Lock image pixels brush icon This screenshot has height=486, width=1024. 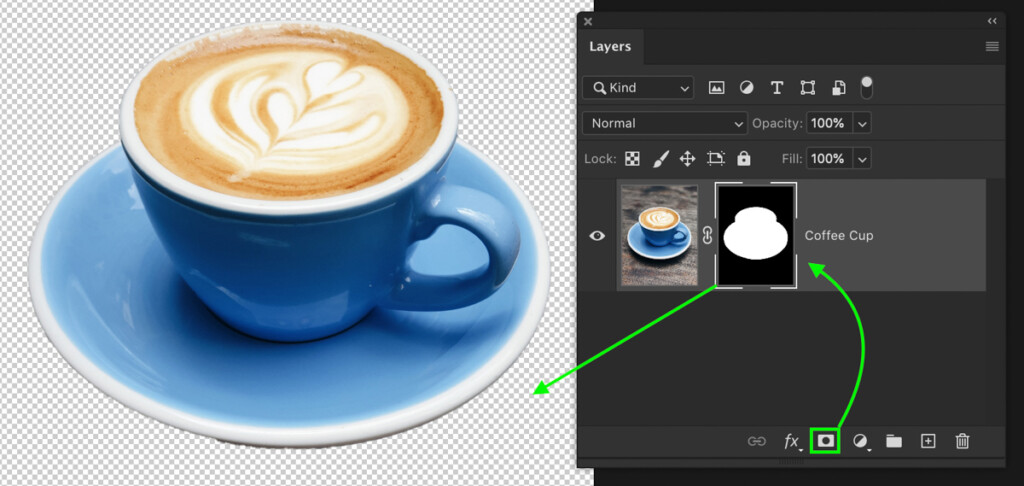[x=661, y=159]
